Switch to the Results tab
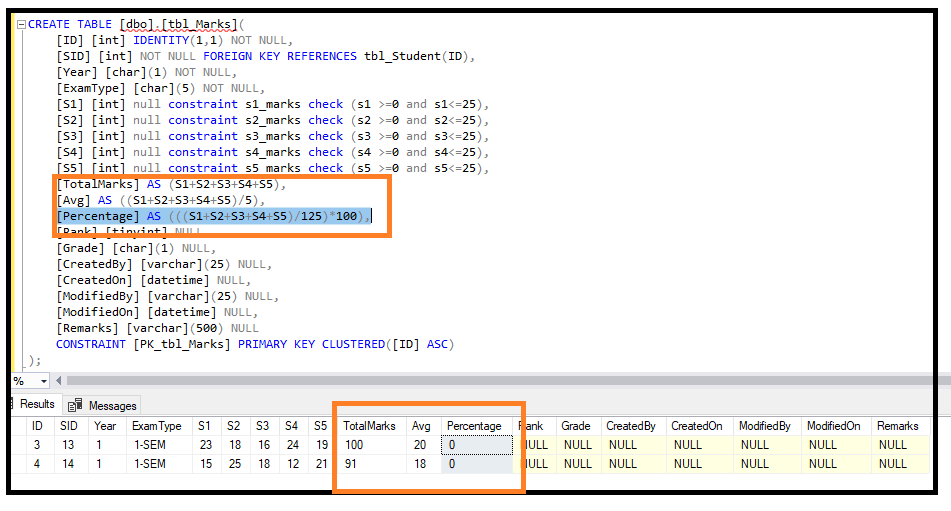 [37, 404]
